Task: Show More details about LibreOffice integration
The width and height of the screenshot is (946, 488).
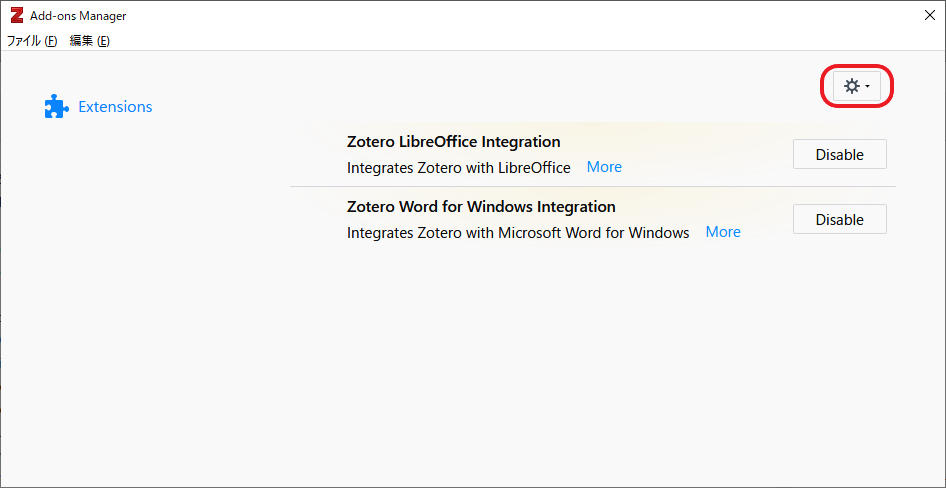Action: coord(604,167)
